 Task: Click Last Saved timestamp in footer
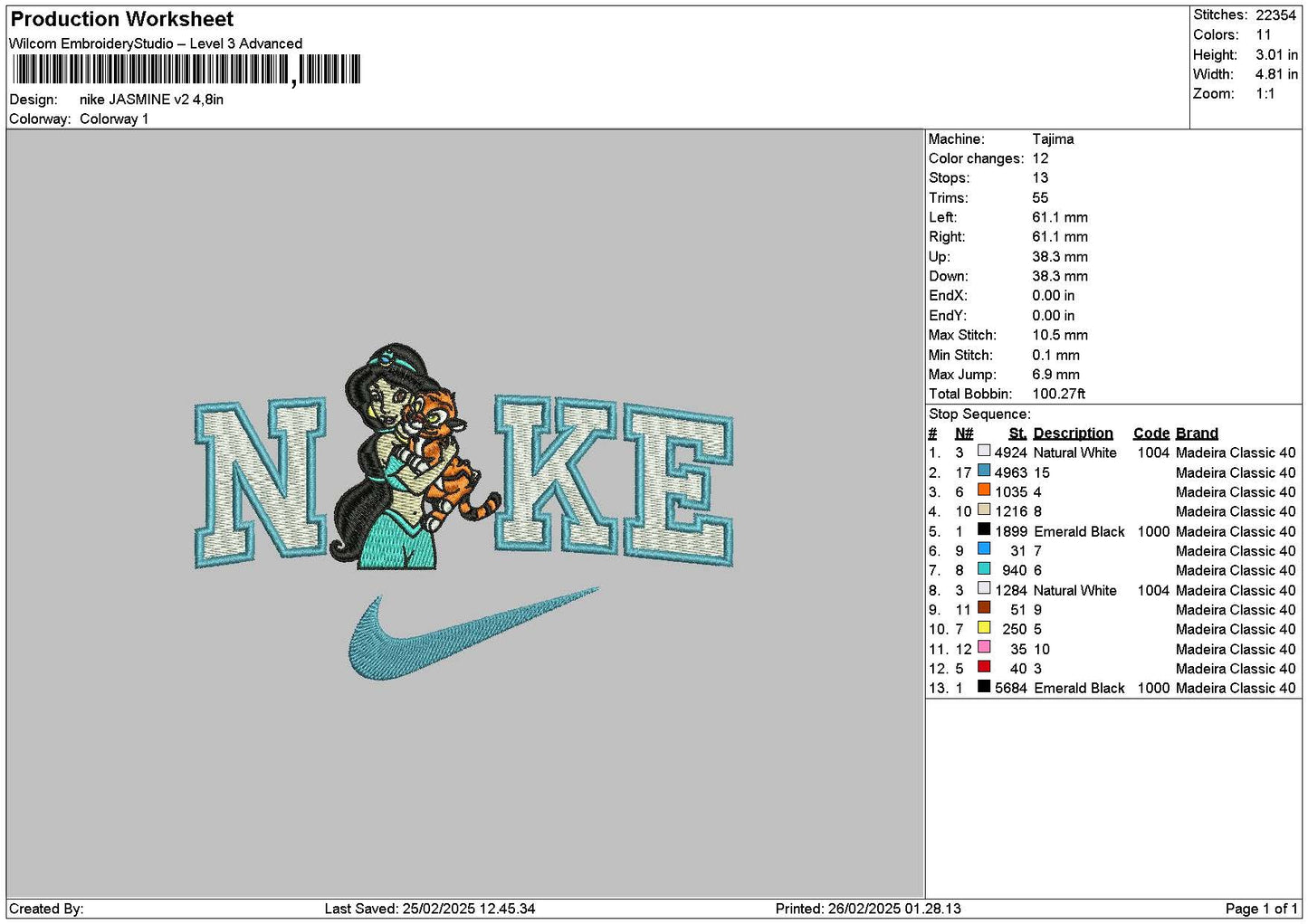point(430,909)
